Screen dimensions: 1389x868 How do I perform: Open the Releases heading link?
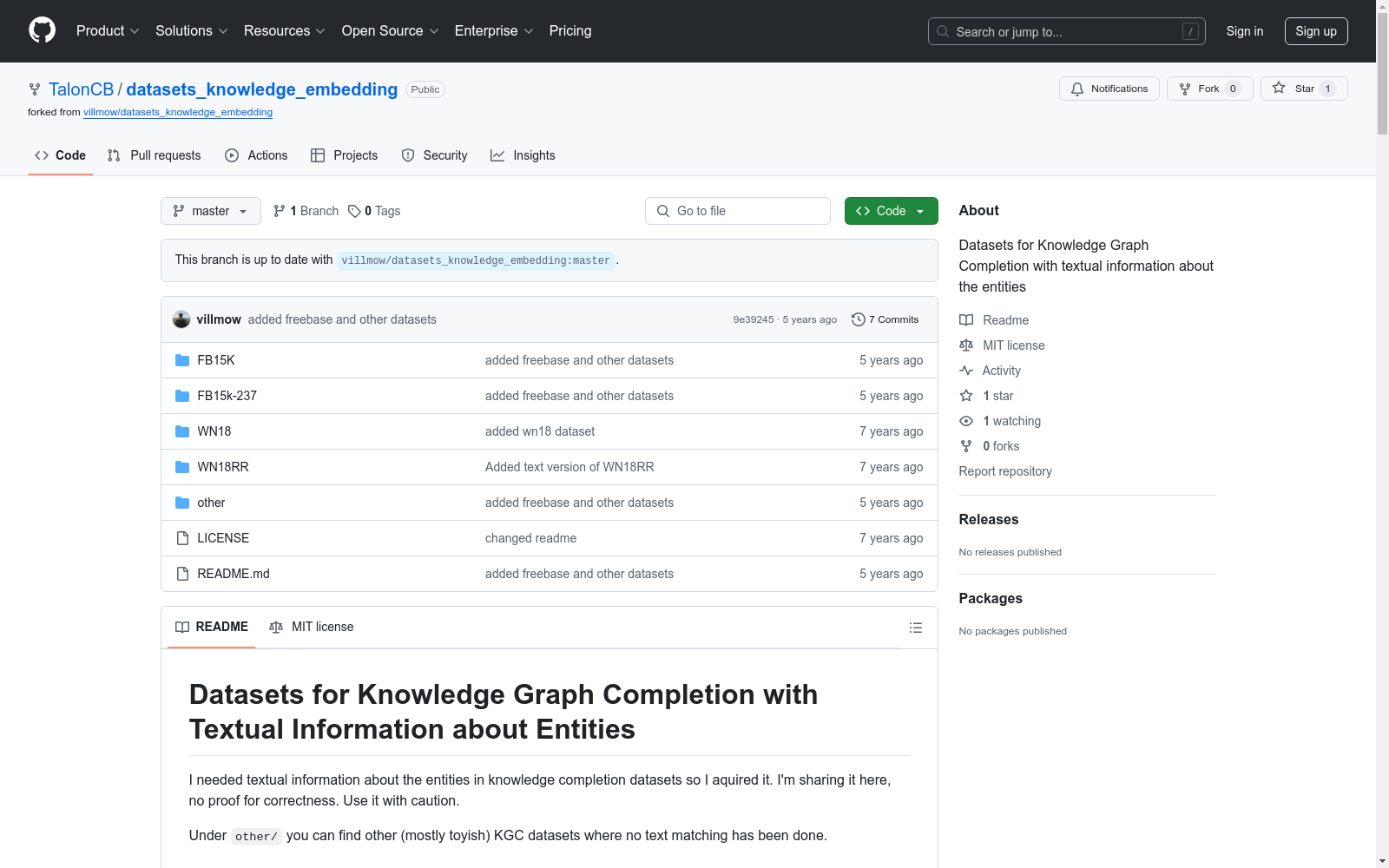tap(989, 519)
